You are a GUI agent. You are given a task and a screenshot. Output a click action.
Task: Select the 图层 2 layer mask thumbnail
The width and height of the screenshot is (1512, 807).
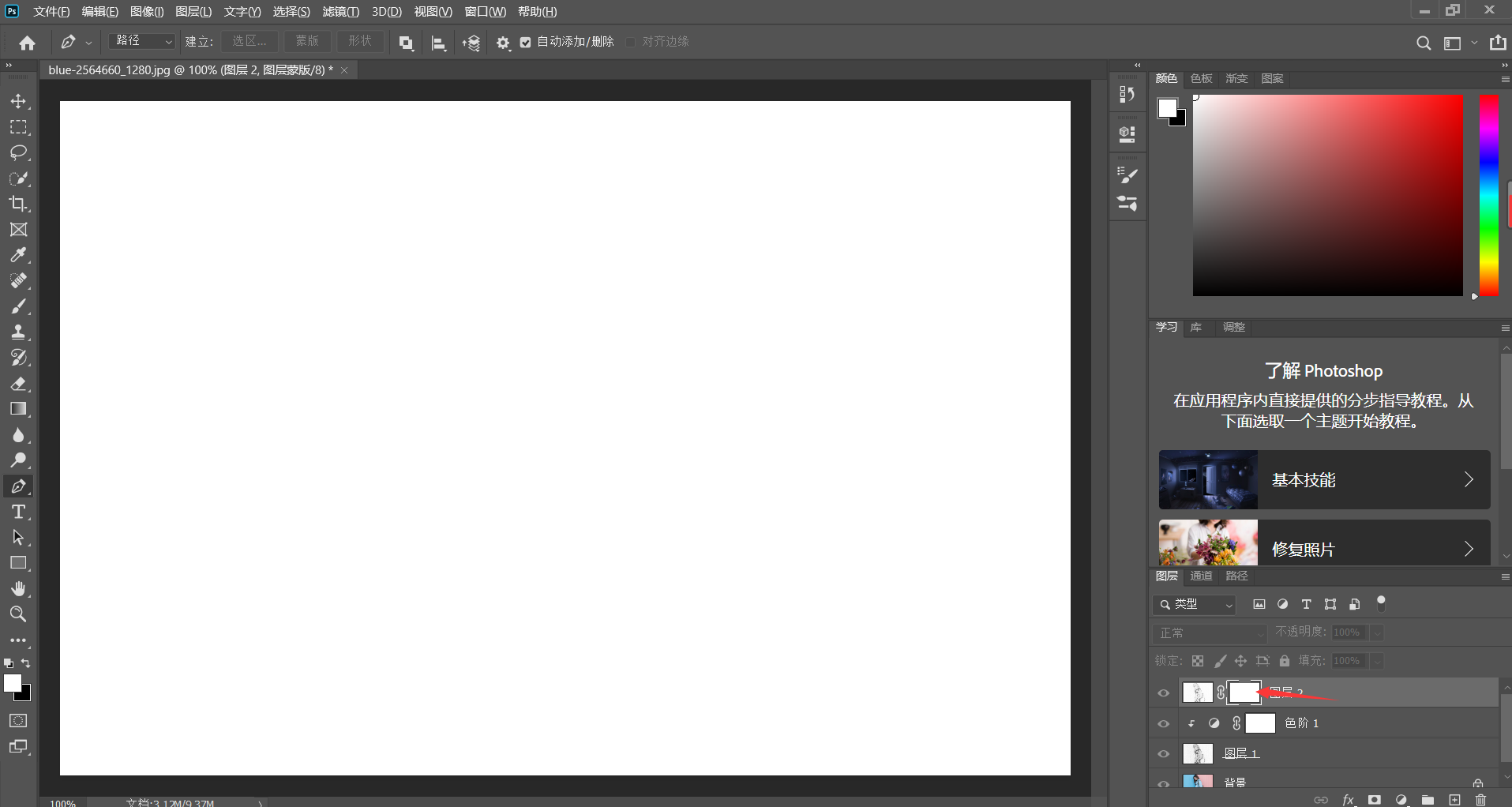tap(1244, 693)
